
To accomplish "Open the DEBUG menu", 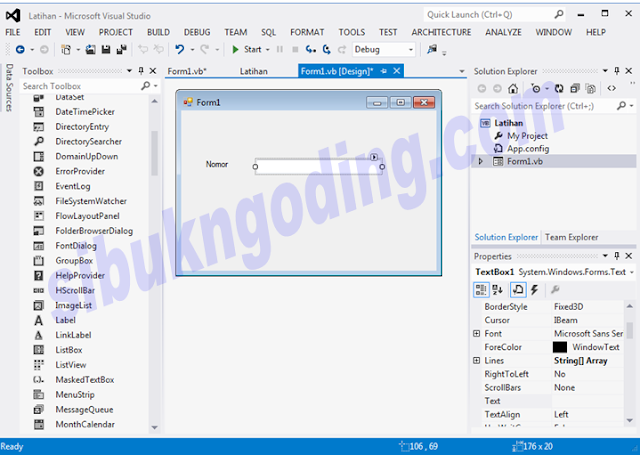I will (x=197, y=32).
